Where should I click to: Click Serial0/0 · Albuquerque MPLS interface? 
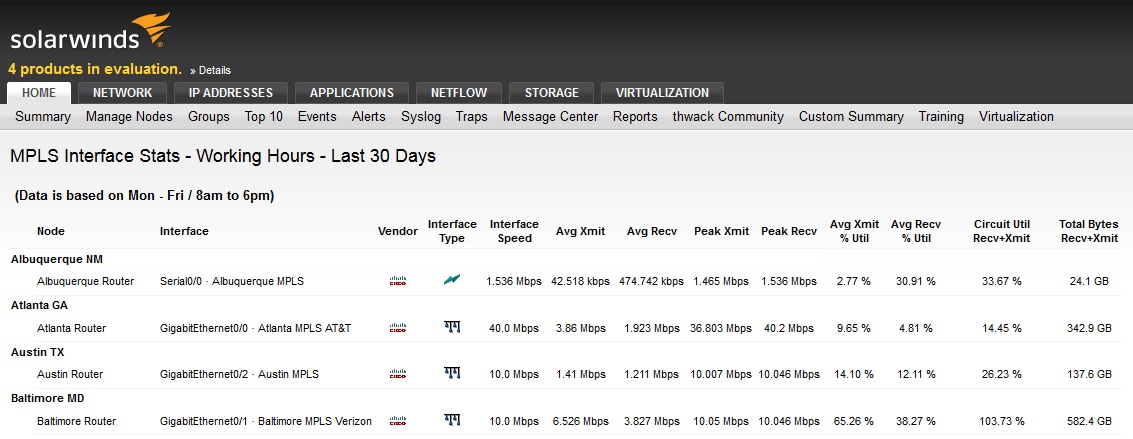point(232,282)
